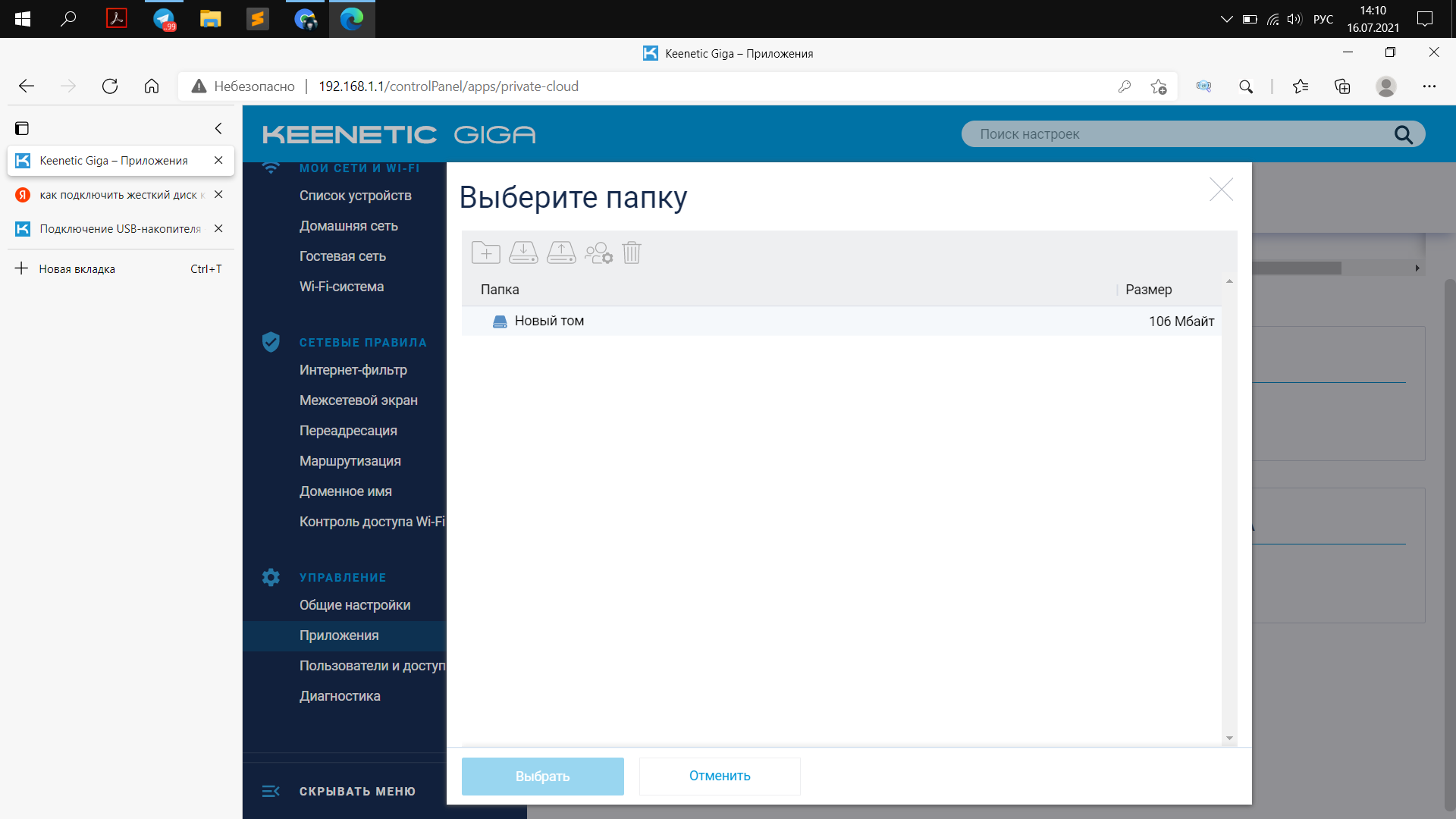Click the Сетевые правила section heading
1456x819 pixels.
[x=362, y=343]
